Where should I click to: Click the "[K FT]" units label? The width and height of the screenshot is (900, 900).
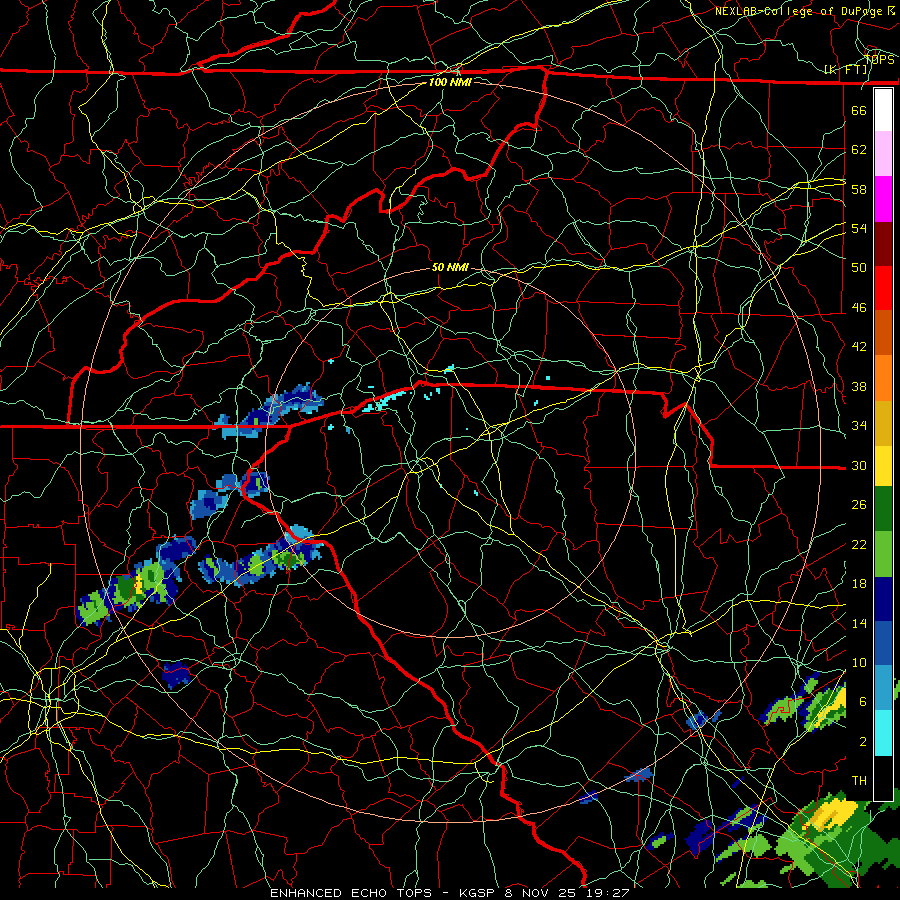tap(845, 70)
